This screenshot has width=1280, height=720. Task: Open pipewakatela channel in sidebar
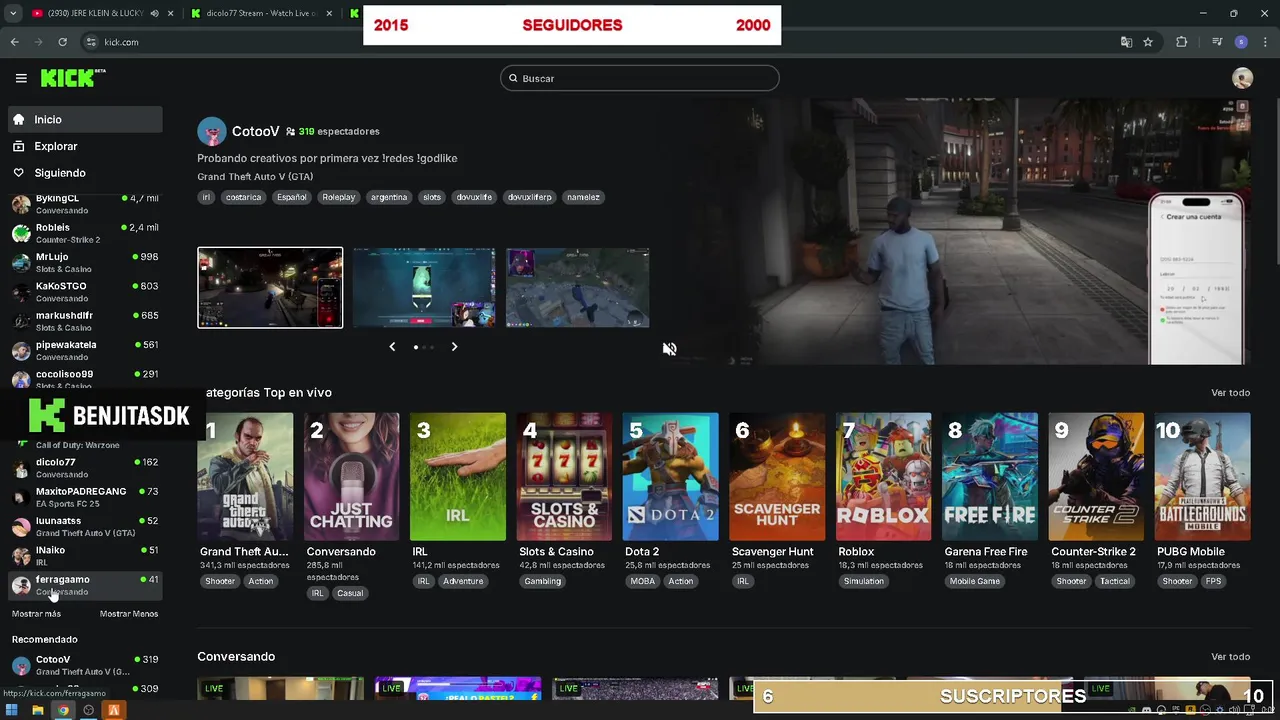coord(85,350)
